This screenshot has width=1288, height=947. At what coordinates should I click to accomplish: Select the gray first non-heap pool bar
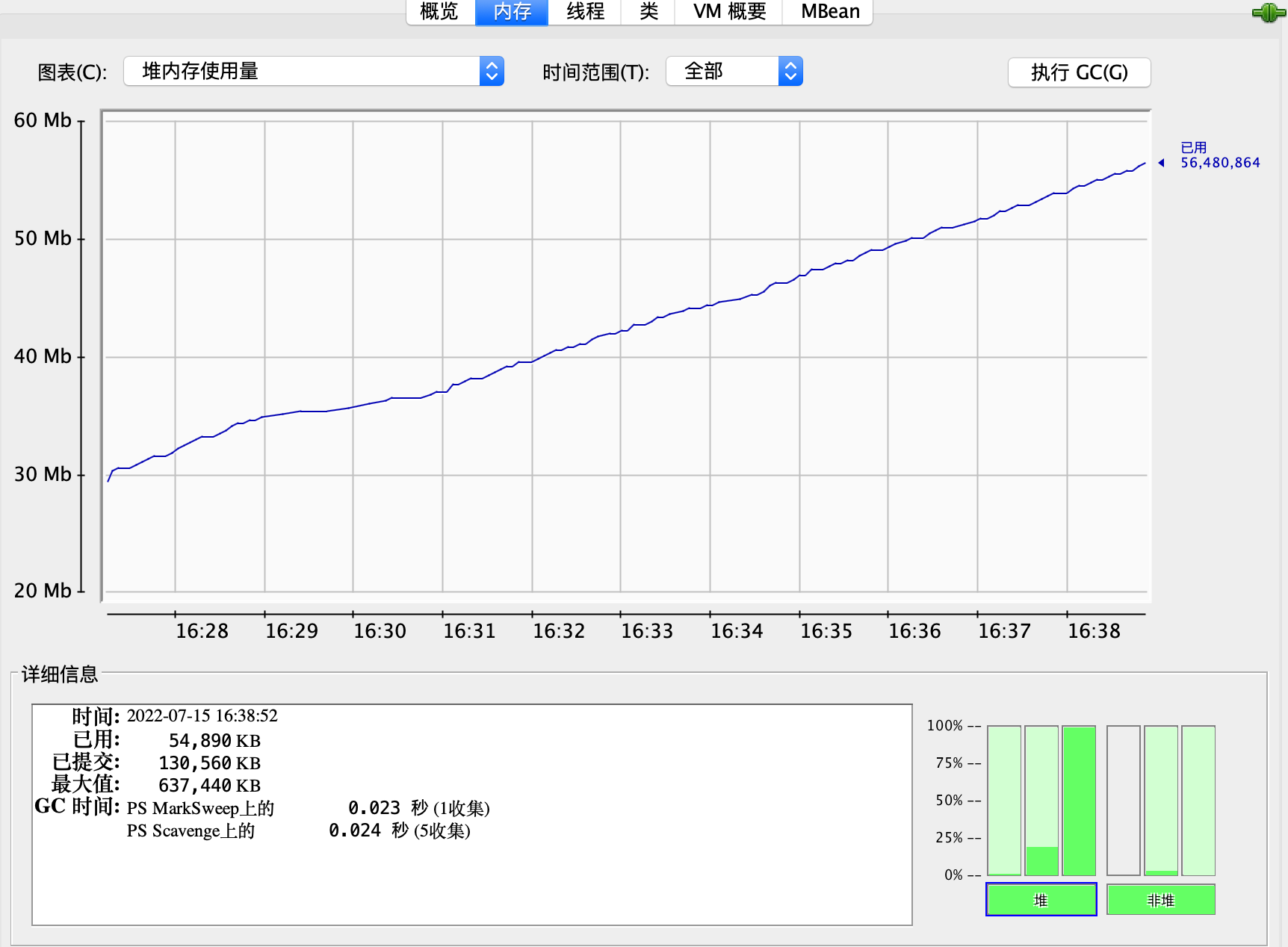(1123, 800)
